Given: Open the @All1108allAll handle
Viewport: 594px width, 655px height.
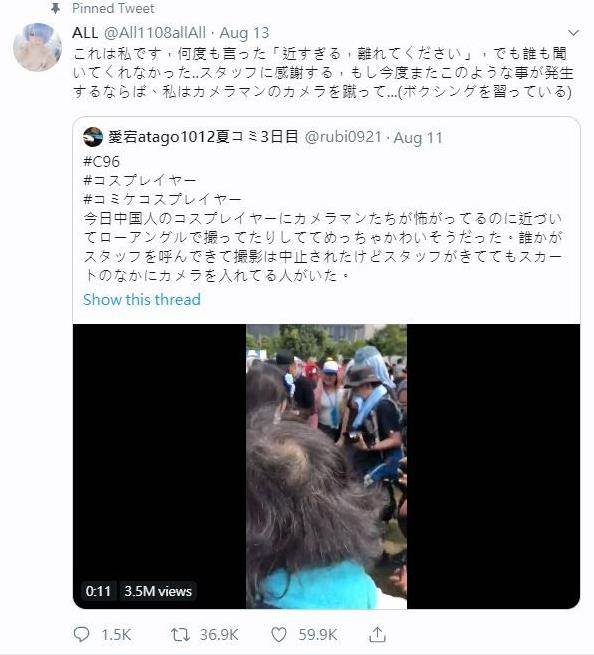Looking at the screenshot, I should point(155,33).
